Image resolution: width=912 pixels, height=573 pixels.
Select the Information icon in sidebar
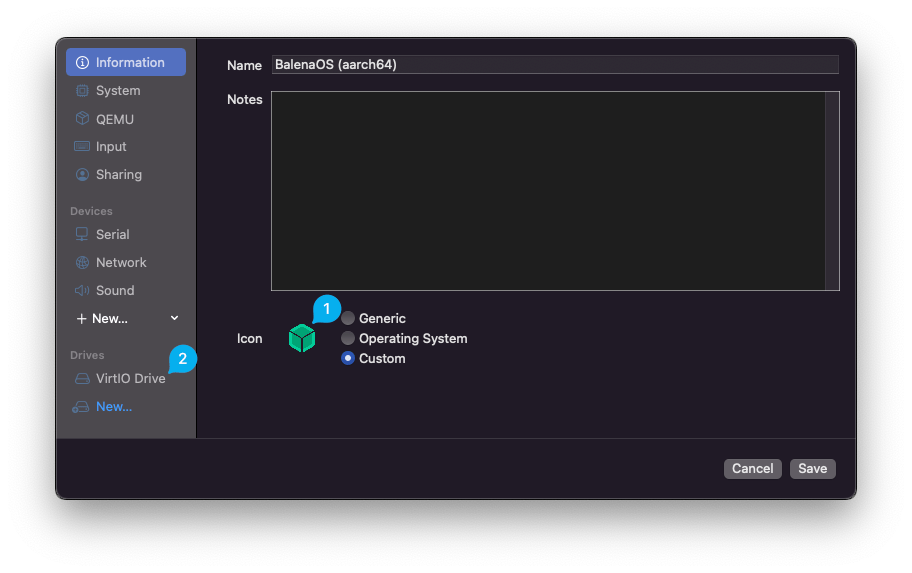pyautogui.click(x=82, y=62)
